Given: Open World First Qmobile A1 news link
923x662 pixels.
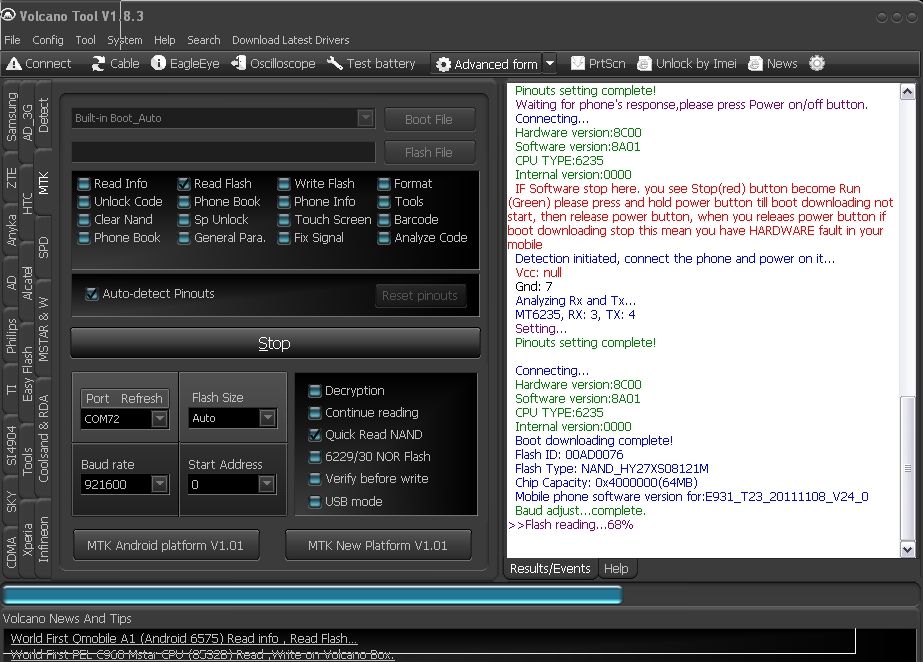Looking at the screenshot, I should point(184,638).
